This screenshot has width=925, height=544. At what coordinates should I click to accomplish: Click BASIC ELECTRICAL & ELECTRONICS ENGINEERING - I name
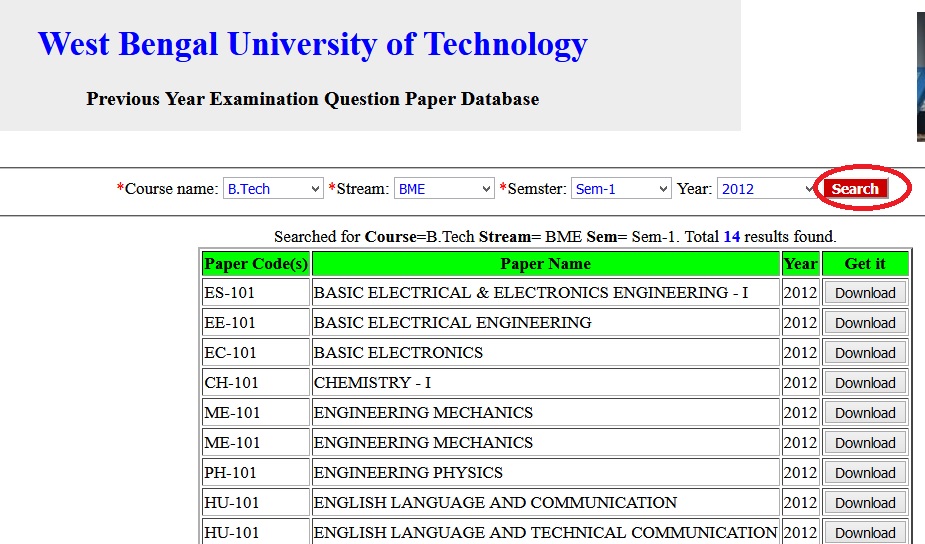coord(531,293)
